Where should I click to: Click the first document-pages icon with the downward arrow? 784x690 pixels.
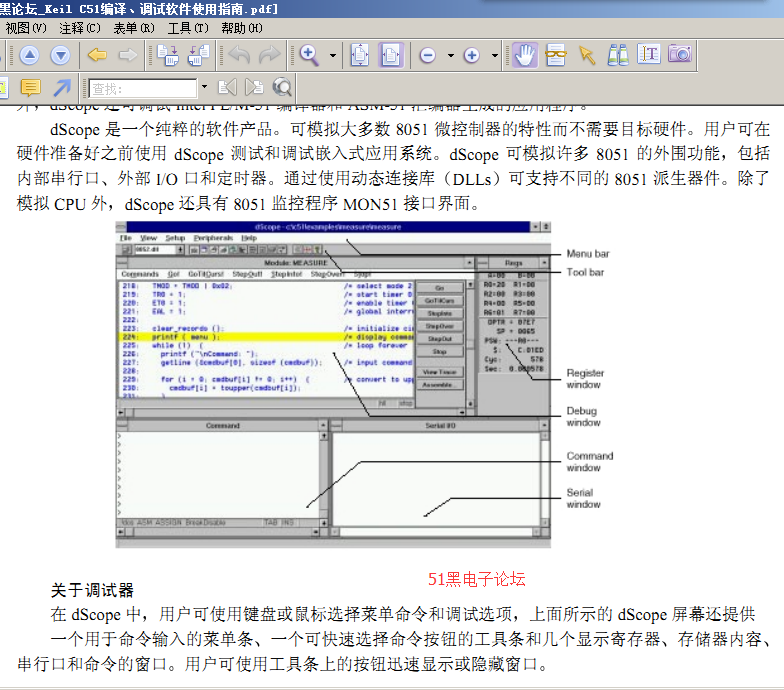168,55
